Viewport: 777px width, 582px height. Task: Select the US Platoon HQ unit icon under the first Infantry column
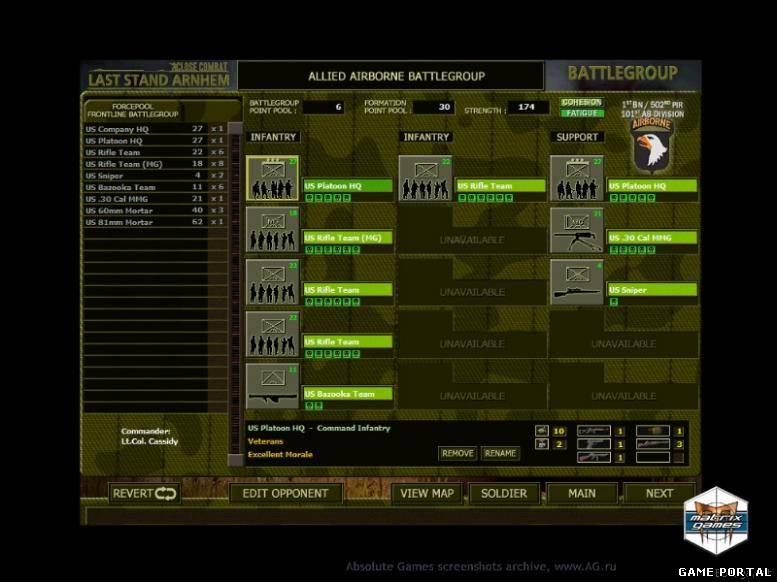coord(272,178)
